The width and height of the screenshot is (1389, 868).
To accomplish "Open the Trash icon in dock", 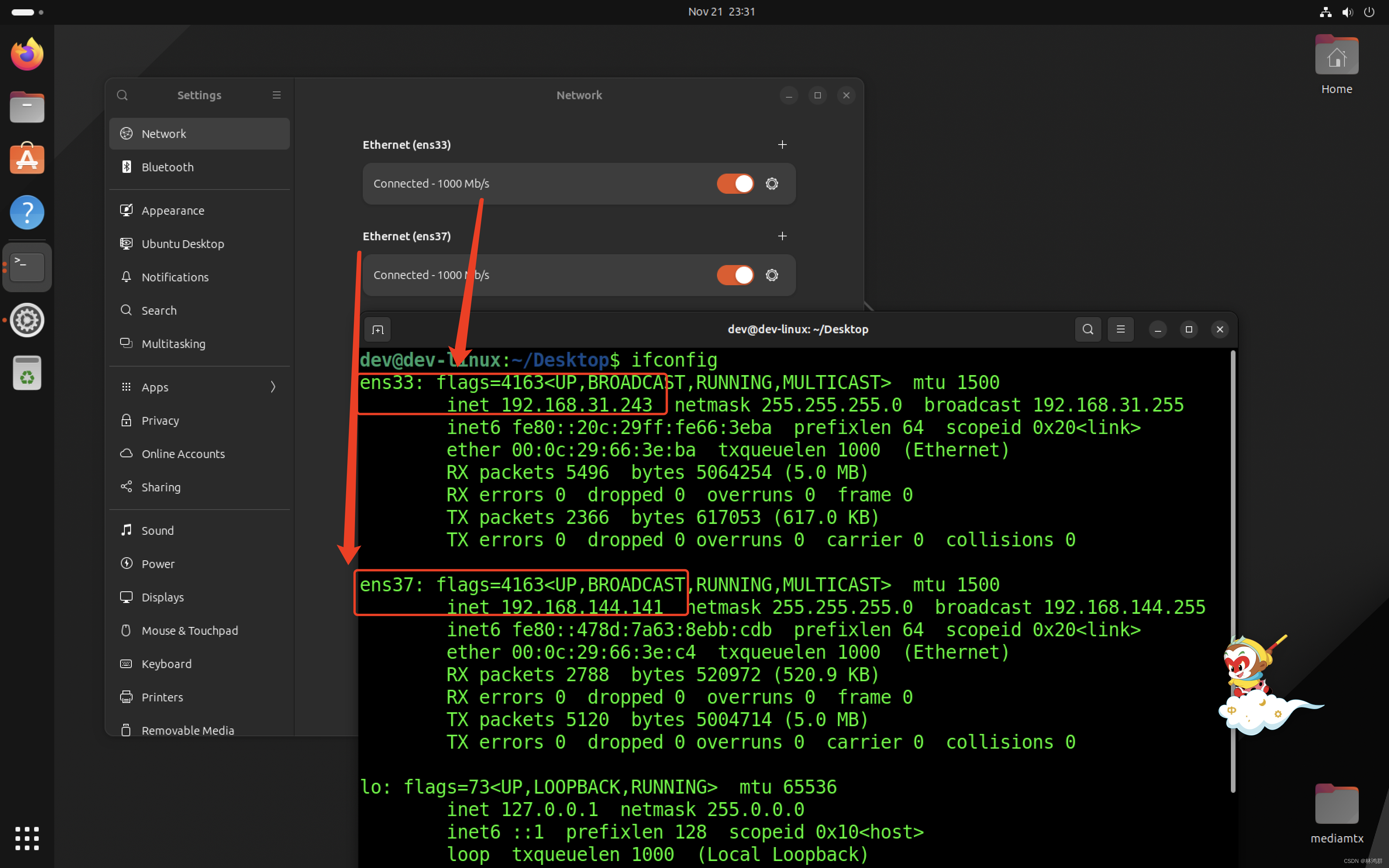I will [x=27, y=373].
